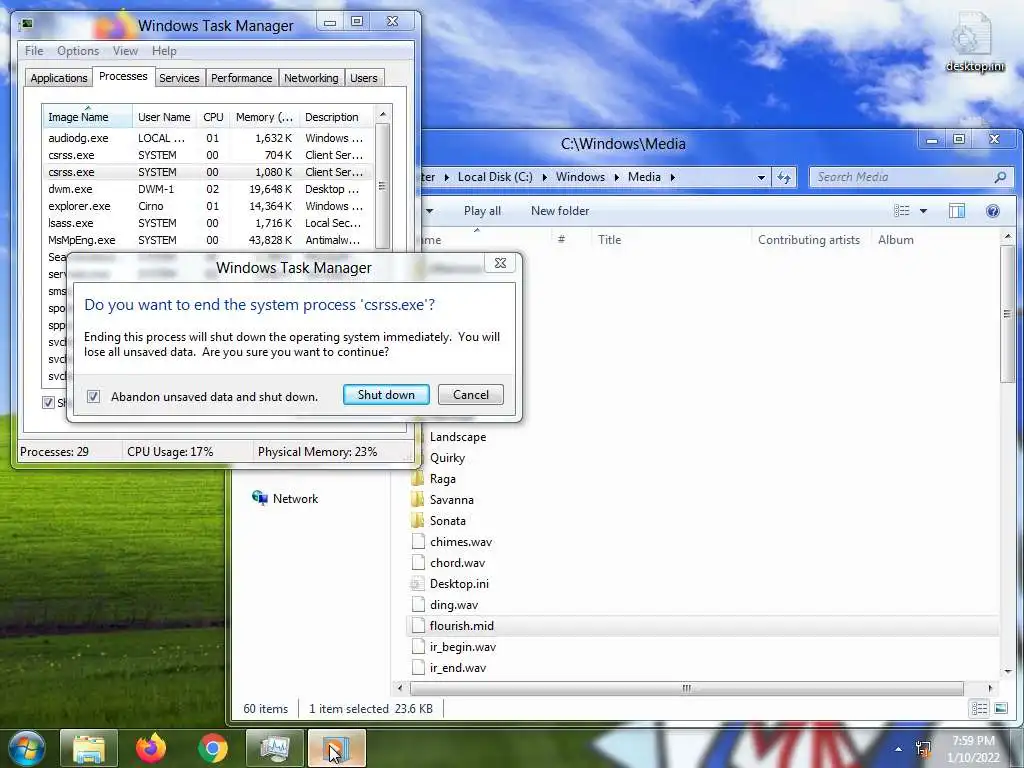Switch to large icons view in status bar

(1000, 709)
